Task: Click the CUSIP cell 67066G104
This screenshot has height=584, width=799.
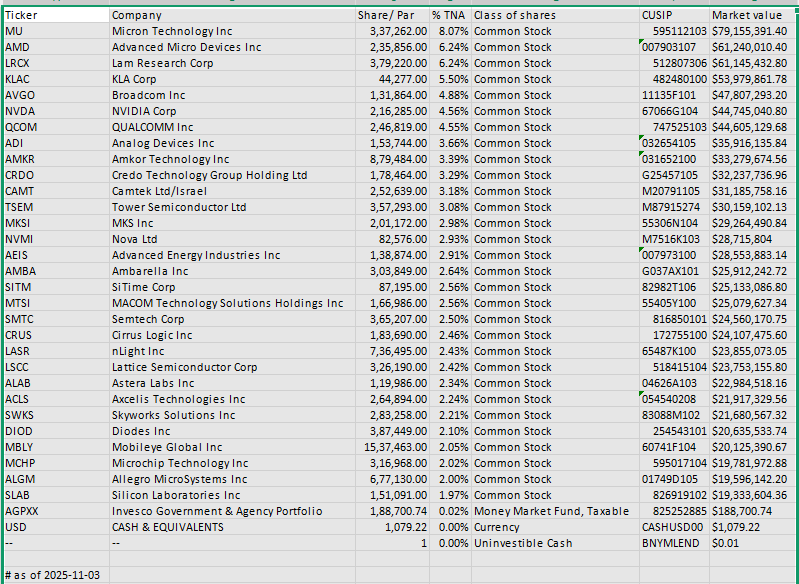Action: point(673,111)
